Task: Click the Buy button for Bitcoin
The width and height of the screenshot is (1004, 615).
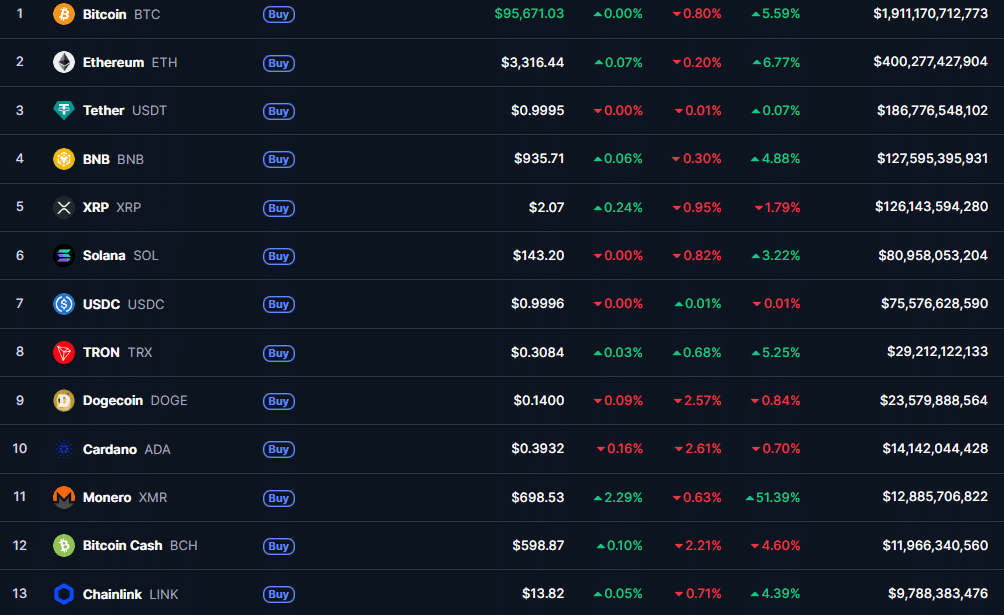Action: (278, 15)
